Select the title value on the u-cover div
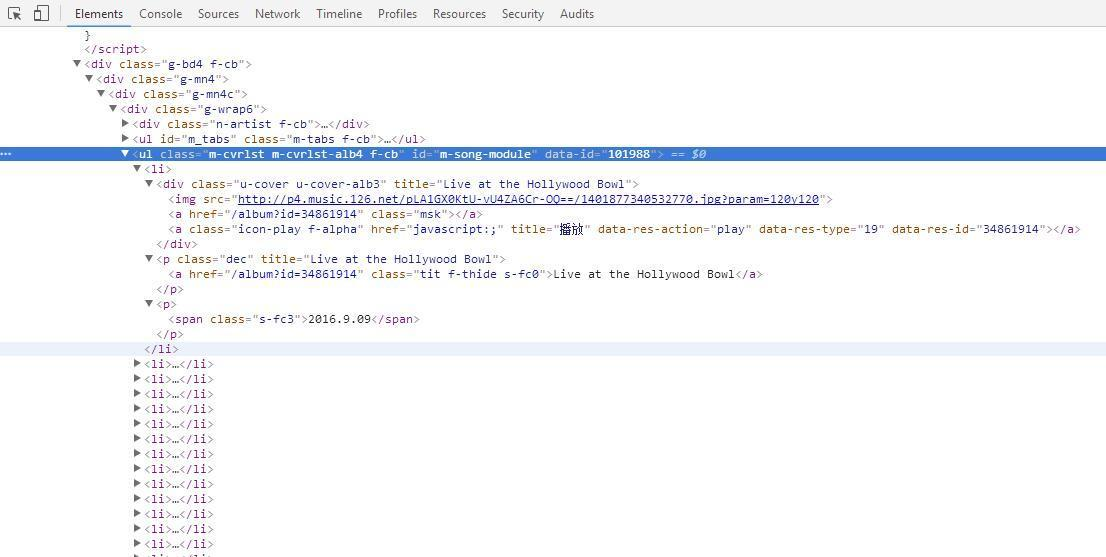The image size is (1106, 557). coord(533,184)
